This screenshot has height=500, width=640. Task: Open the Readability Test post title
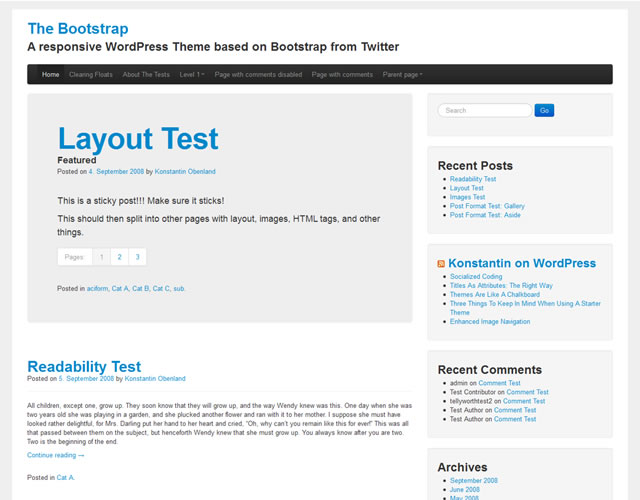pyautogui.click(x=84, y=367)
